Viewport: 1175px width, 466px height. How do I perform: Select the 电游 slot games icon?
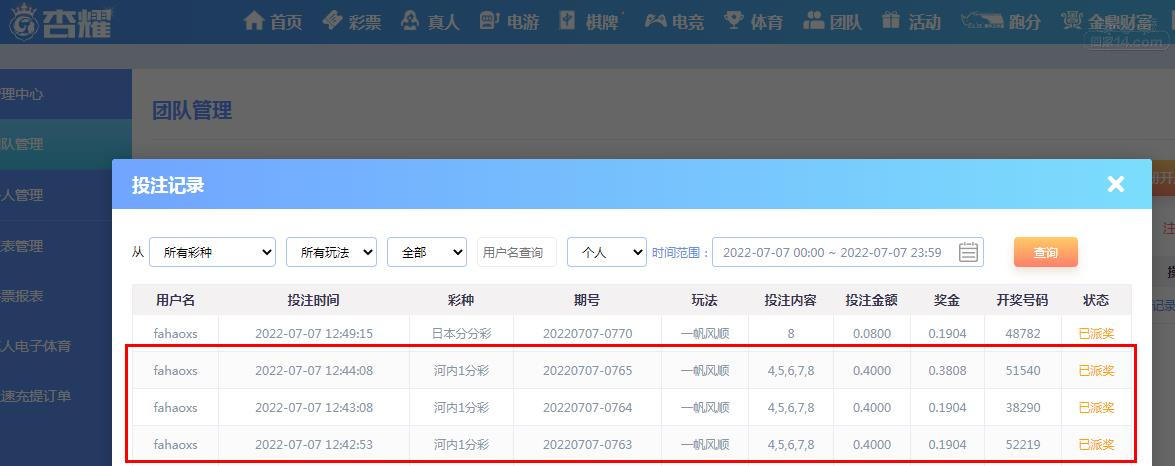tap(509, 21)
